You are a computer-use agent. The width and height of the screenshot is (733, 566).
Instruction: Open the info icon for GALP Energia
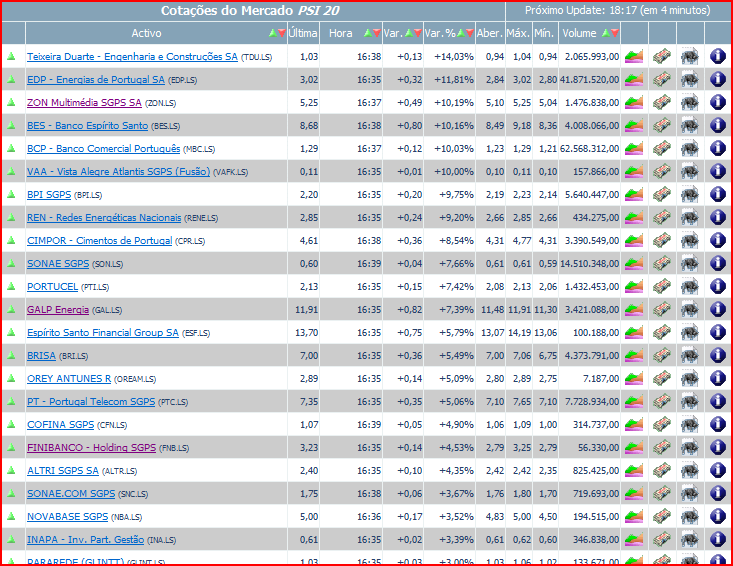coord(717,310)
